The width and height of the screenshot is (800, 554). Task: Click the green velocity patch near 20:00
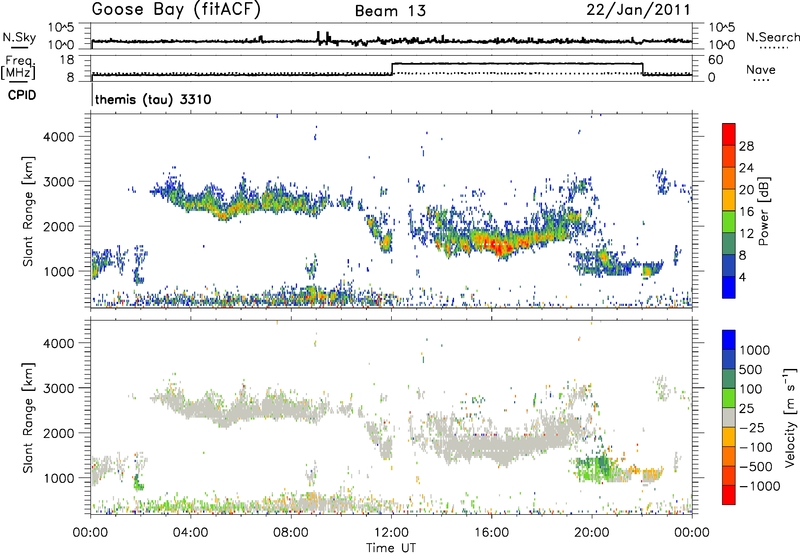594,468
